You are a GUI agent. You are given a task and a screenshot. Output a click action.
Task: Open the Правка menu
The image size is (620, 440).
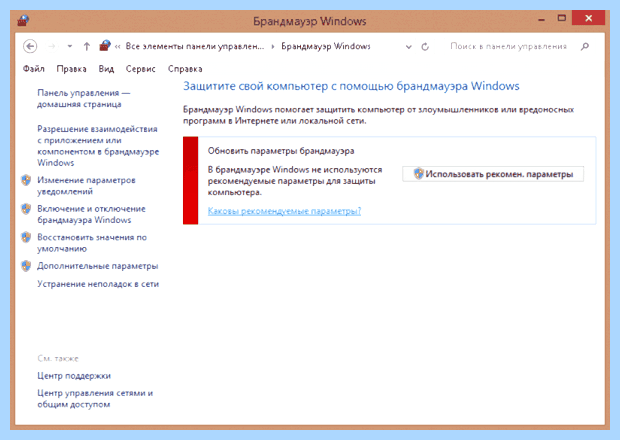click(72, 69)
